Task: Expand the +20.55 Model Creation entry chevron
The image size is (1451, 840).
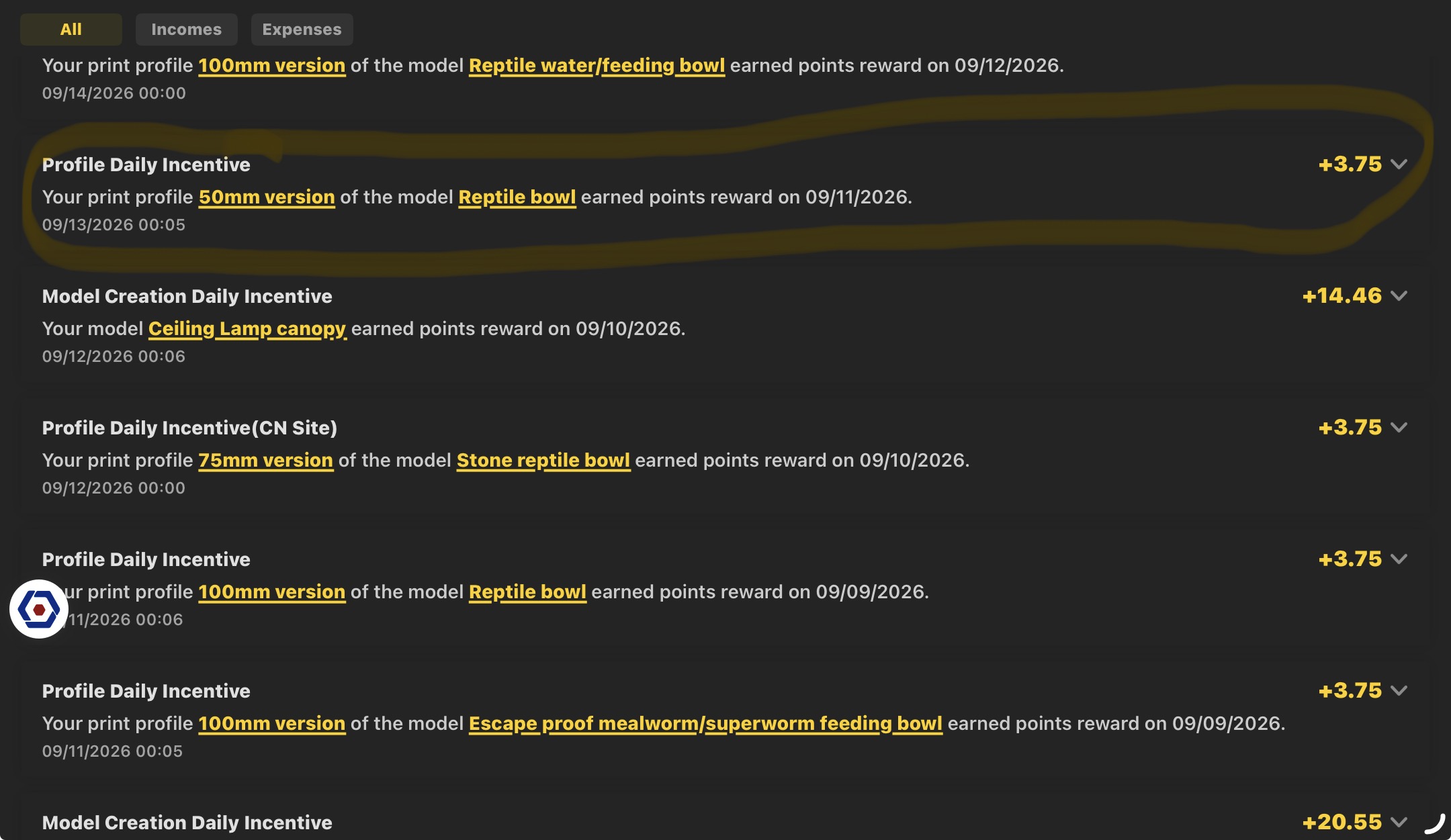Action: click(1399, 823)
